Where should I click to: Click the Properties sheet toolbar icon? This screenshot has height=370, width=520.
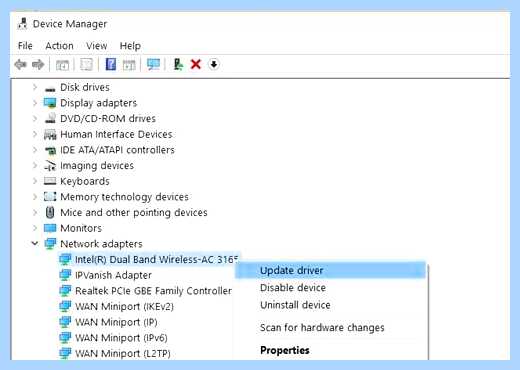87,64
